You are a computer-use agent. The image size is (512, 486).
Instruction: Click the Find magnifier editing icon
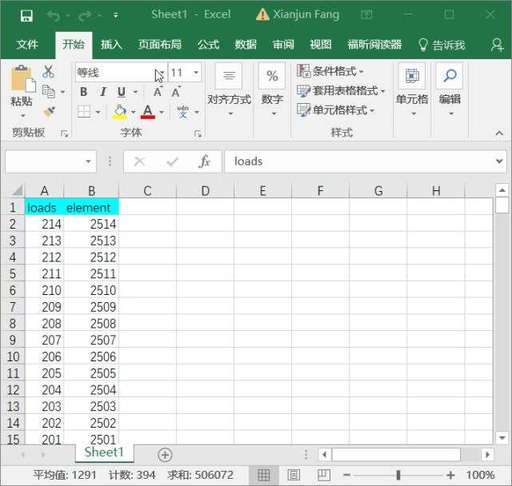coord(450,76)
